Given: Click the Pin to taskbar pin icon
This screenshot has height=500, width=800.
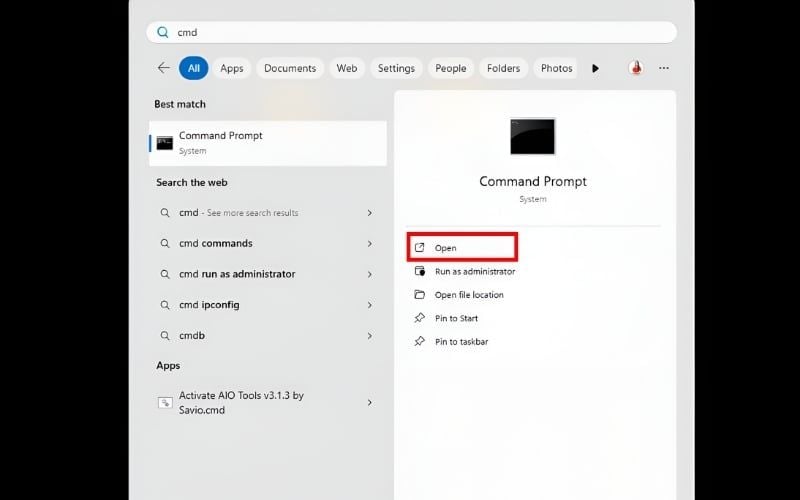Looking at the screenshot, I should (419, 342).
